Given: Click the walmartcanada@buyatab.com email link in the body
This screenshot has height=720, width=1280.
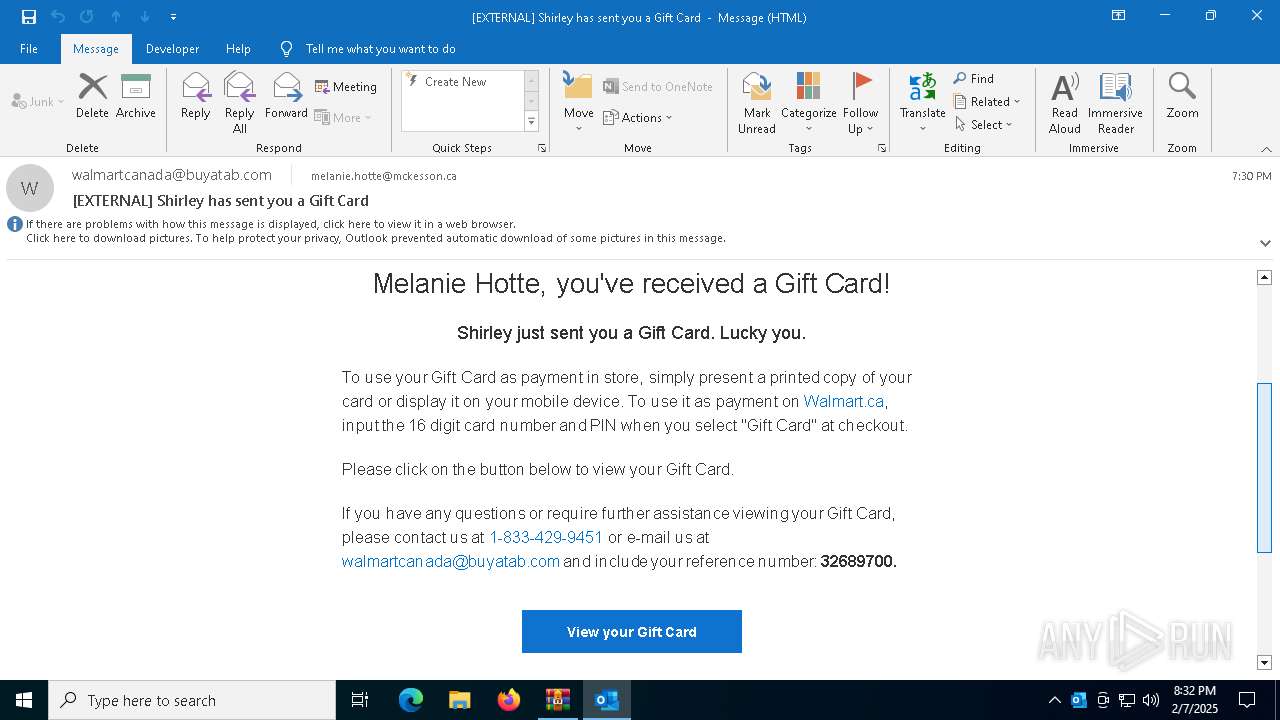Looking at the screenshot, I should tap(451, 561).
